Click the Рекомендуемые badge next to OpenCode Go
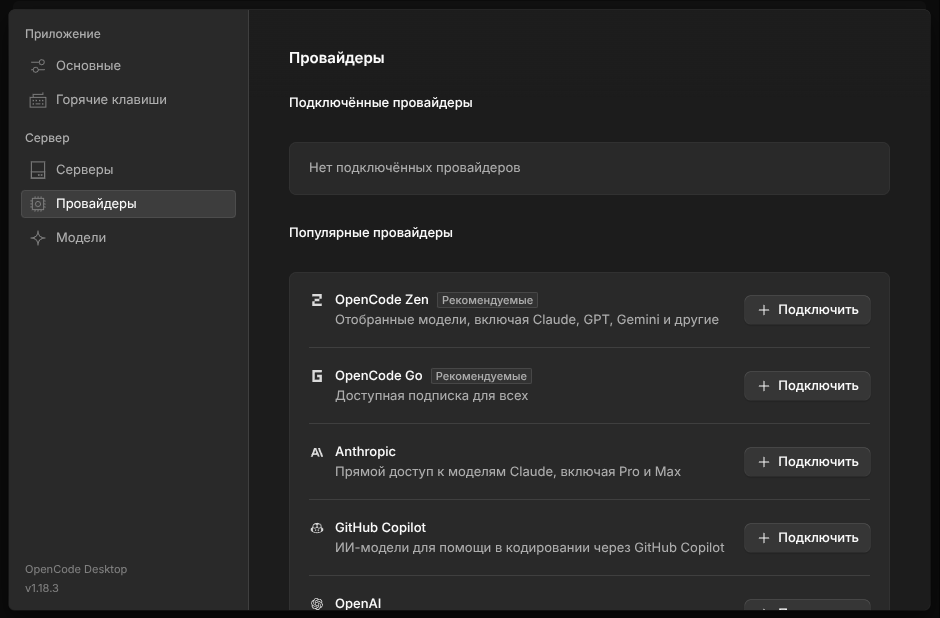The height and width of the screenshot is (618, 940). click(x=481, y=376)
